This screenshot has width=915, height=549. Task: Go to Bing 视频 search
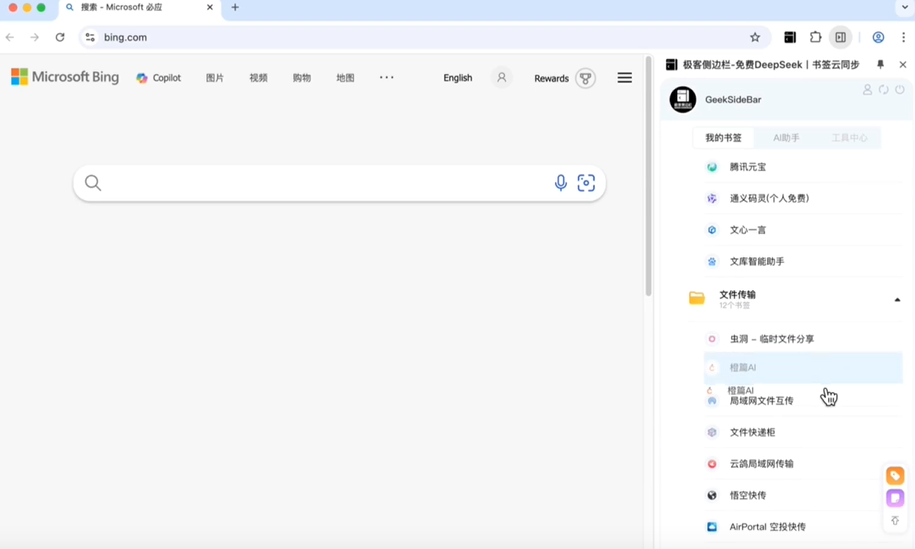click(259, 78)
